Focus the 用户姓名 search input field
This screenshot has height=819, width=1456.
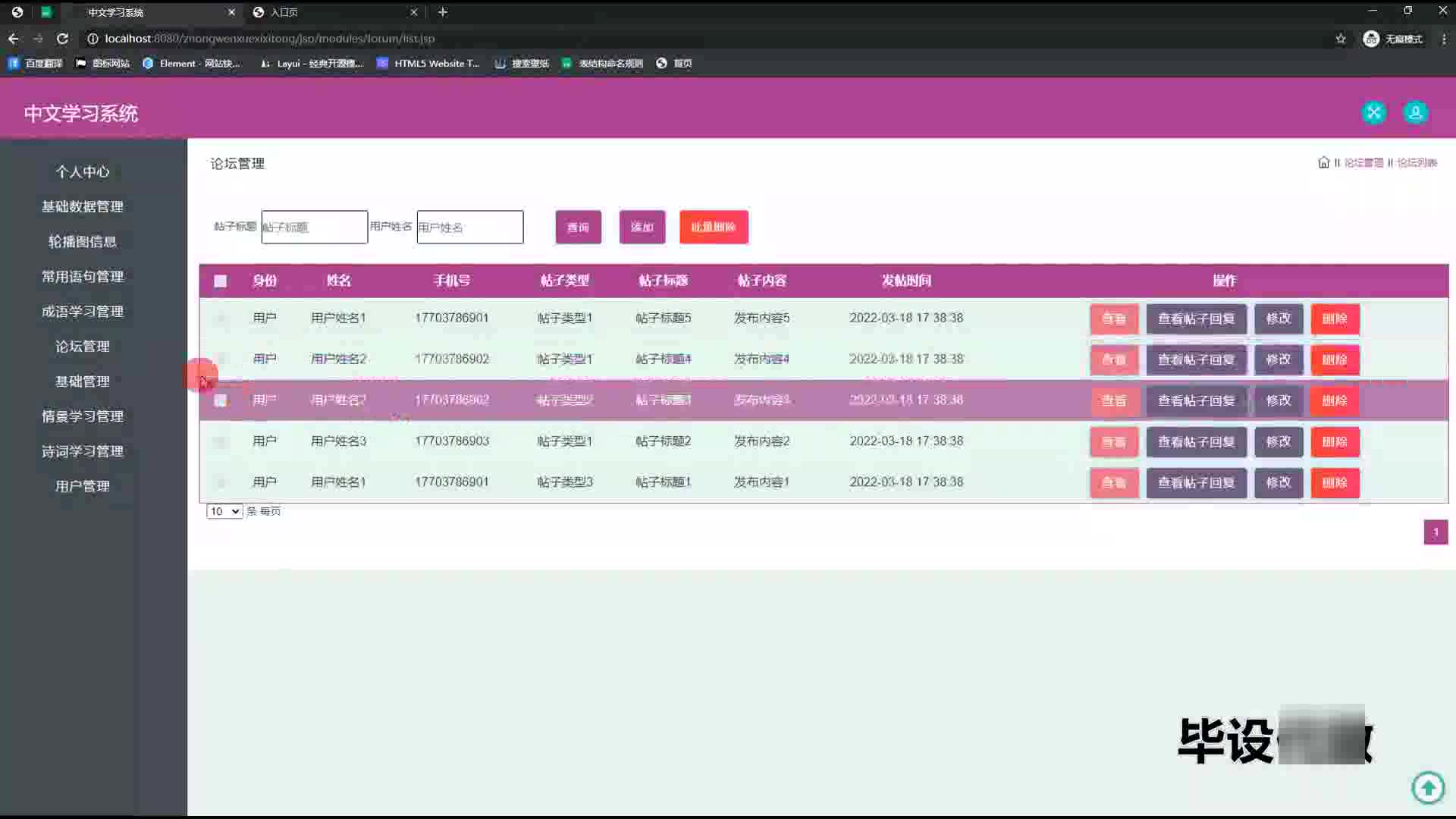469,227
